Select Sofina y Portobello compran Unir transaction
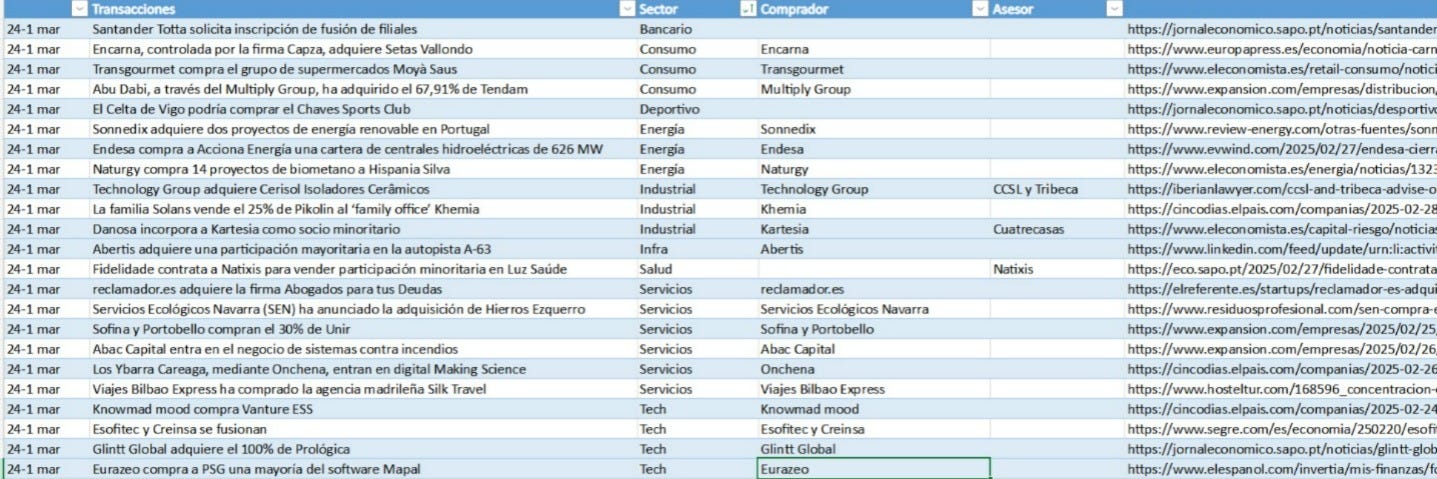 point(362,329)
